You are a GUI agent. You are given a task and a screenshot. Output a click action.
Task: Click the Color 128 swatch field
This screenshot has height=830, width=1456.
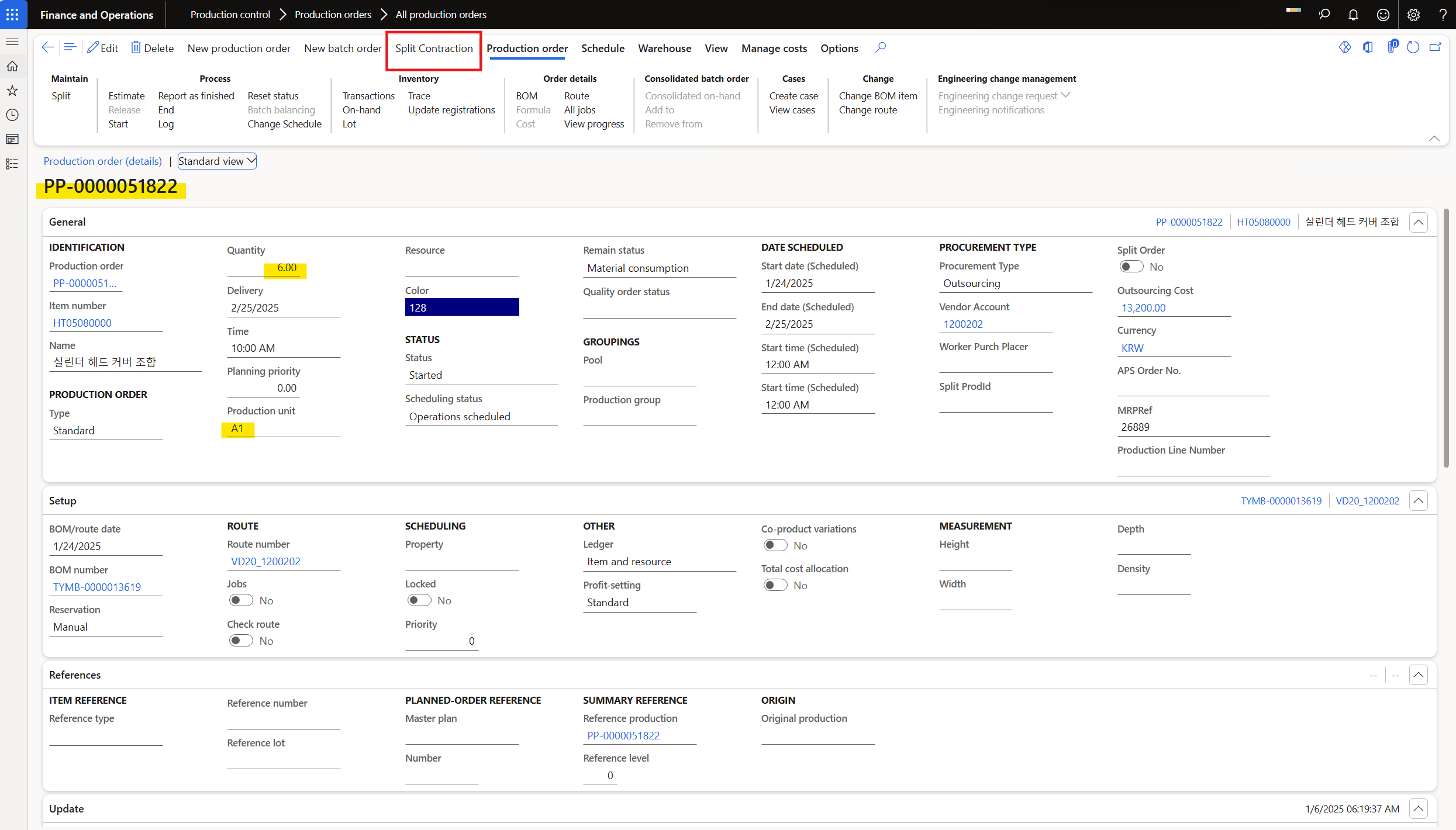tap(461, 307)
